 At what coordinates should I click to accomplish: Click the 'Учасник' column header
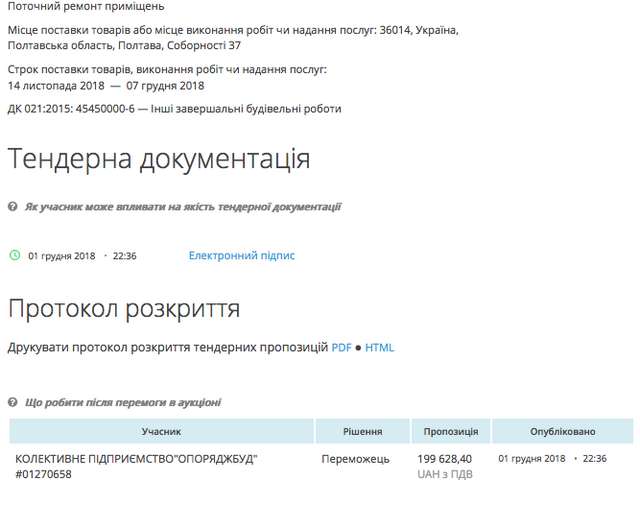pyautogui.click(x=161, y=431)
